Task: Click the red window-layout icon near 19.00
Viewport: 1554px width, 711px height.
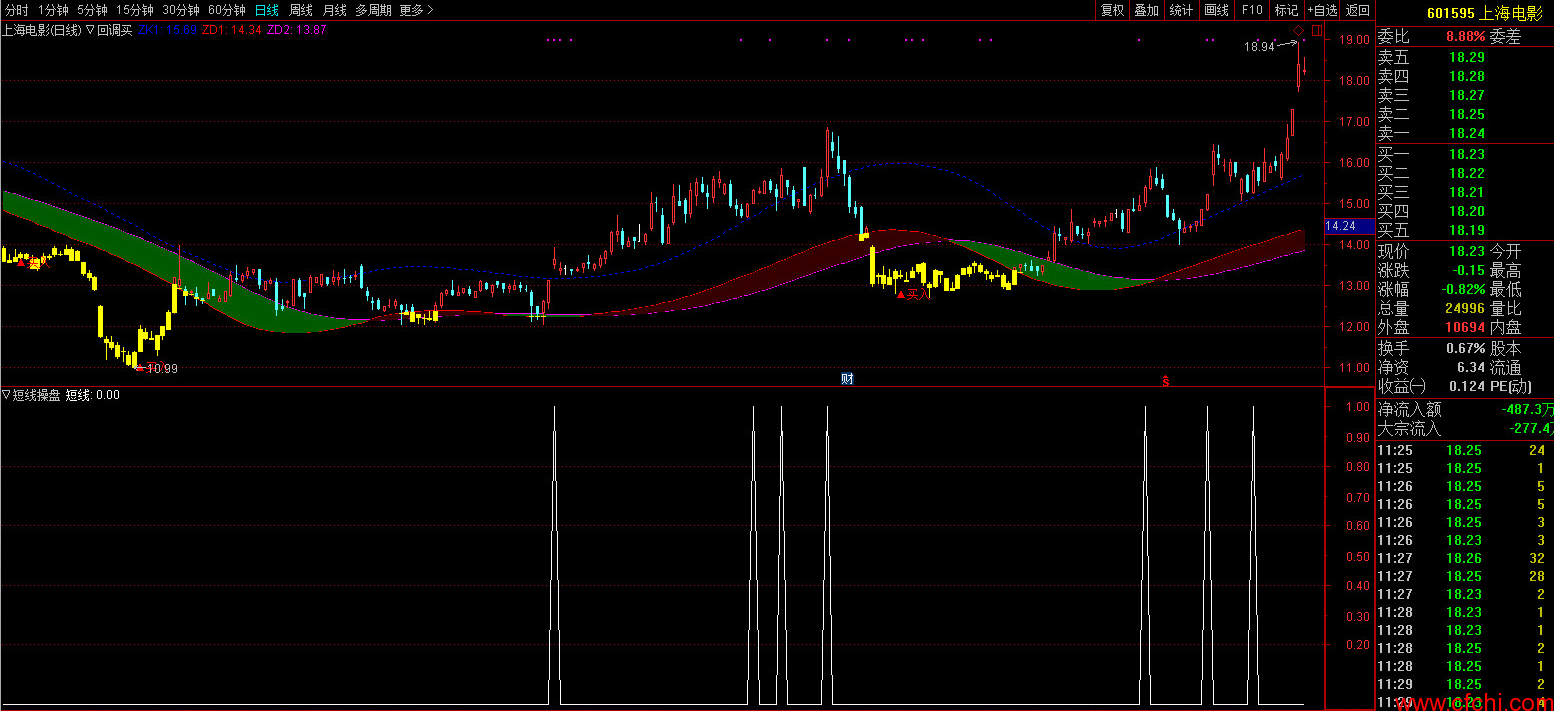Action: pos(1316,31)
